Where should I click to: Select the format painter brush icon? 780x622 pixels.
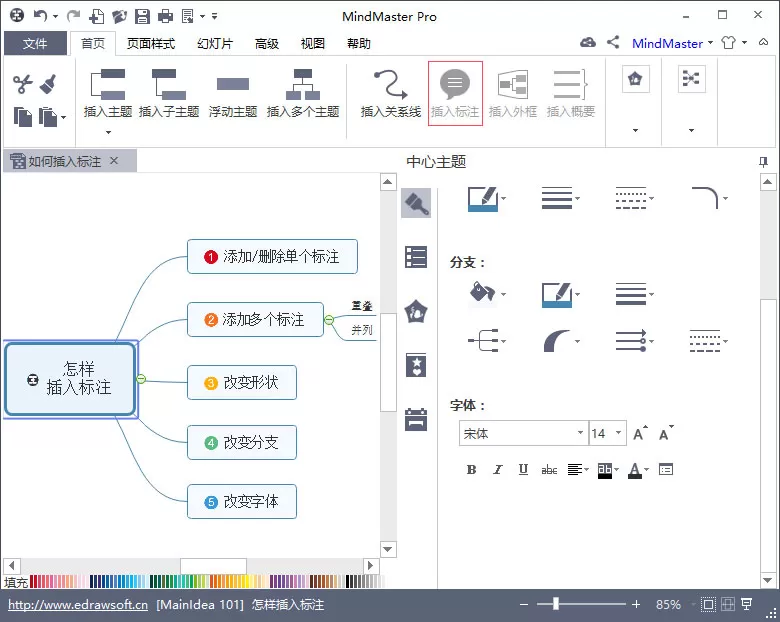(48, 84)
